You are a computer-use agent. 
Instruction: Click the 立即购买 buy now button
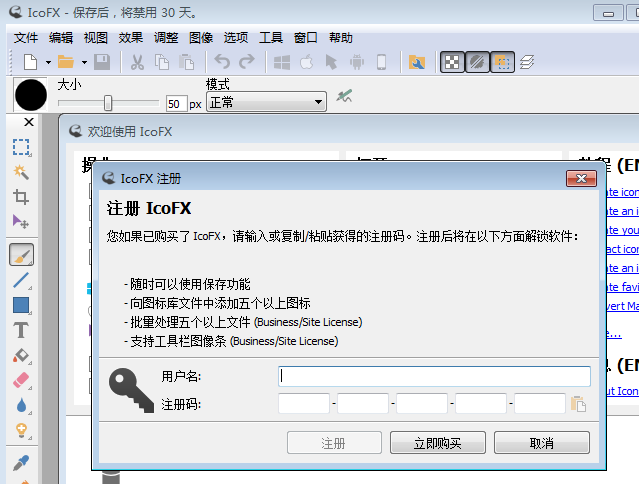pyautogui.click(x=438, y=443)
